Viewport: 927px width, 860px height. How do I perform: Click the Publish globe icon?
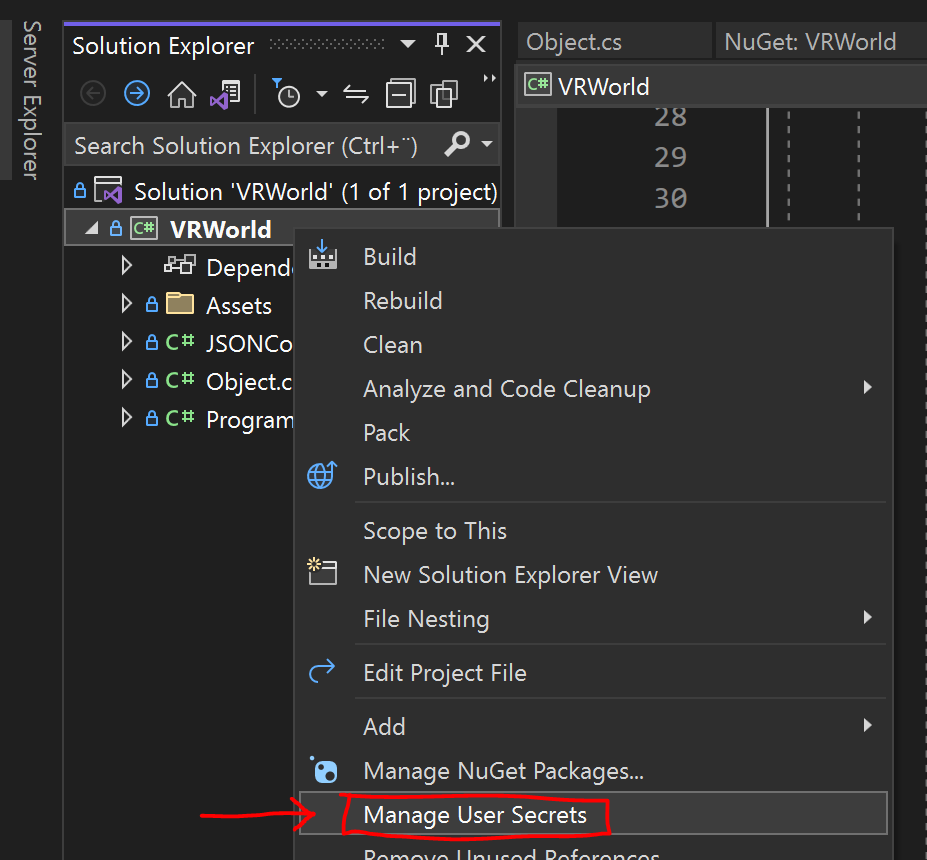[322, 475]
